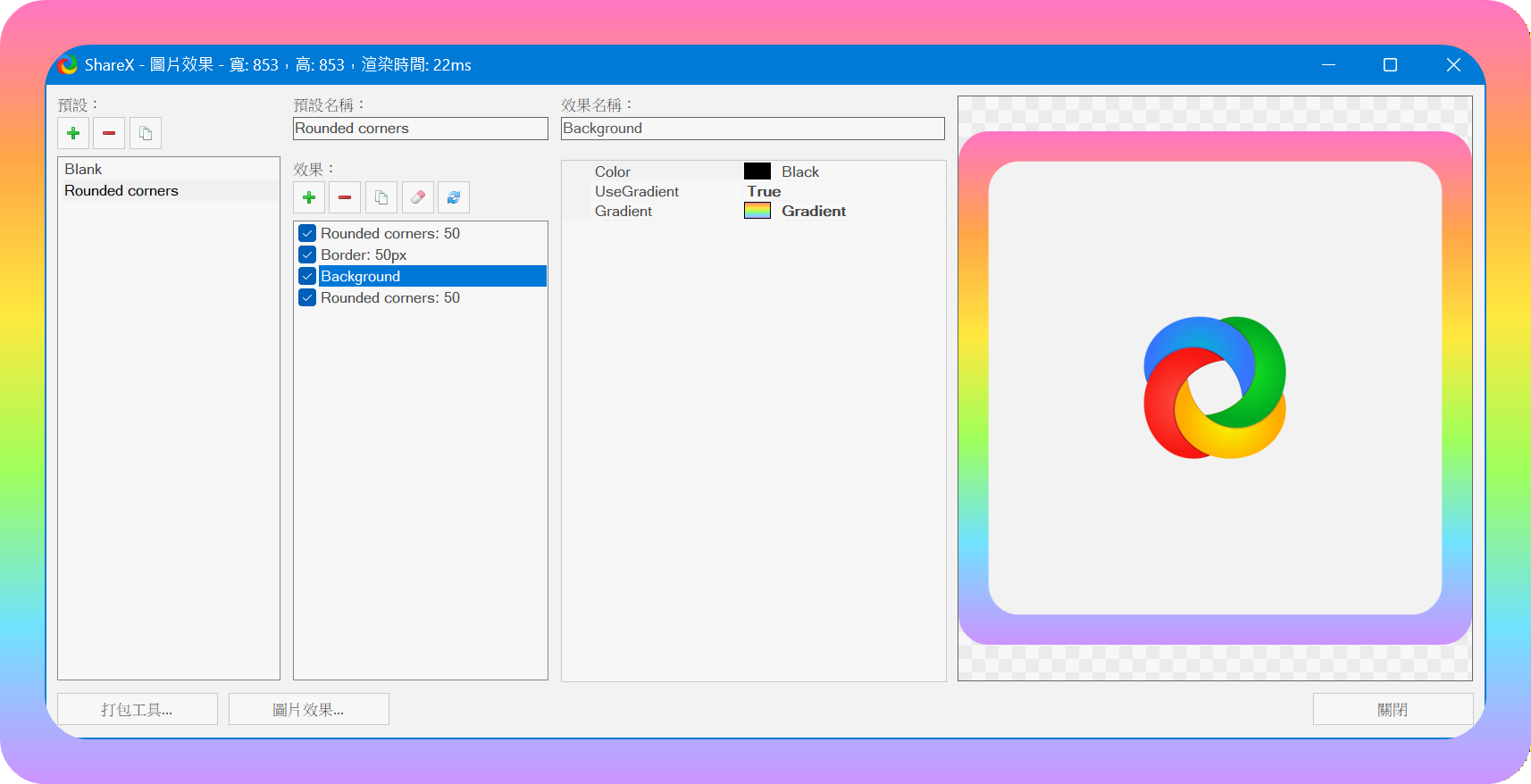Click the black Color swatch
1531x784 pixels.
point(757,171)
